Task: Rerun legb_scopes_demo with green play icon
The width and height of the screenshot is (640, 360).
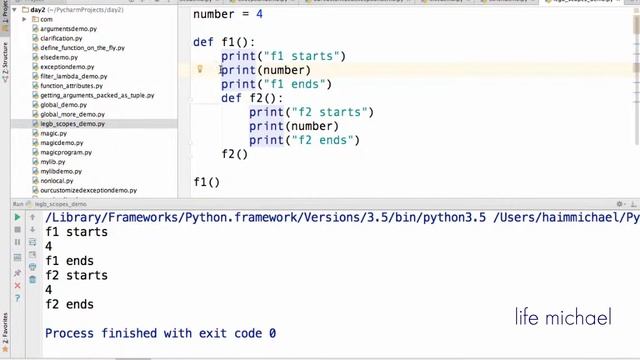Action: [17, 217]
